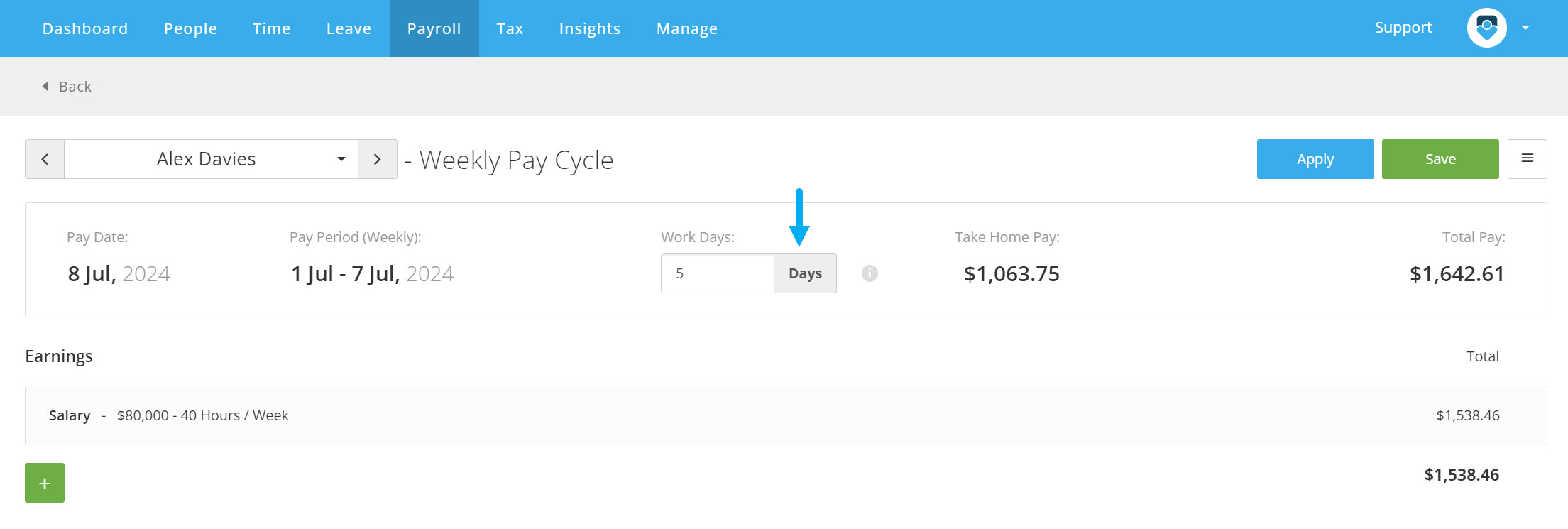Viewport: 1568px width, 529px height.
Task: Open the Alex Davies employee dropdown
Action: pos(211,159)
